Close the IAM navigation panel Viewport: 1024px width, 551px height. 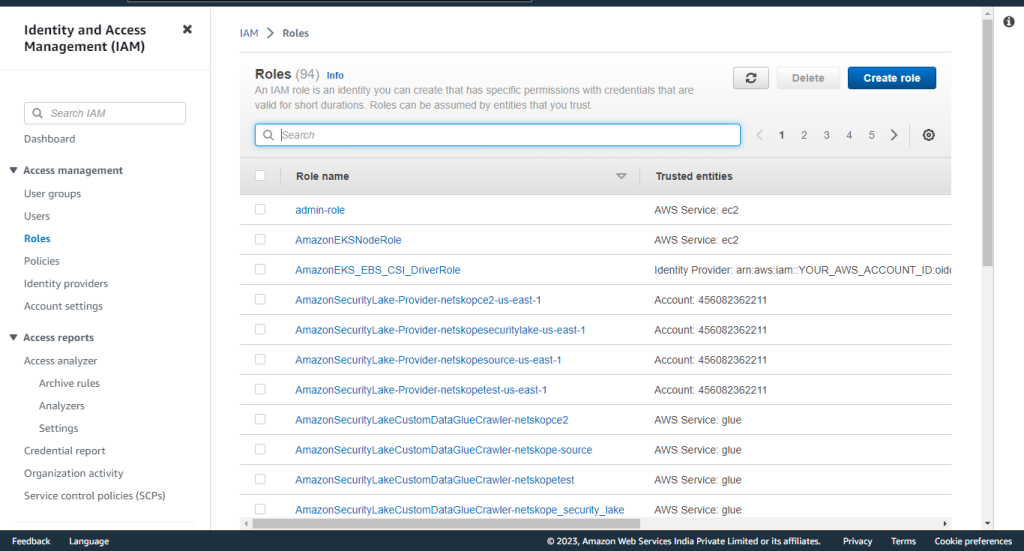tap(187, 29)
